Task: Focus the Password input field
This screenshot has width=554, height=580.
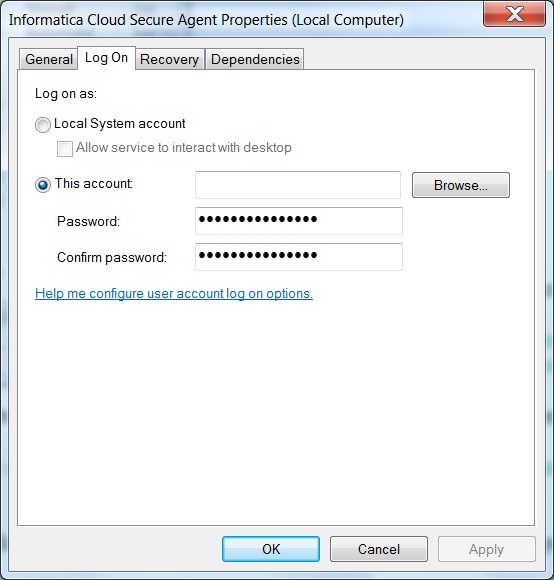Action: [299, 221]
